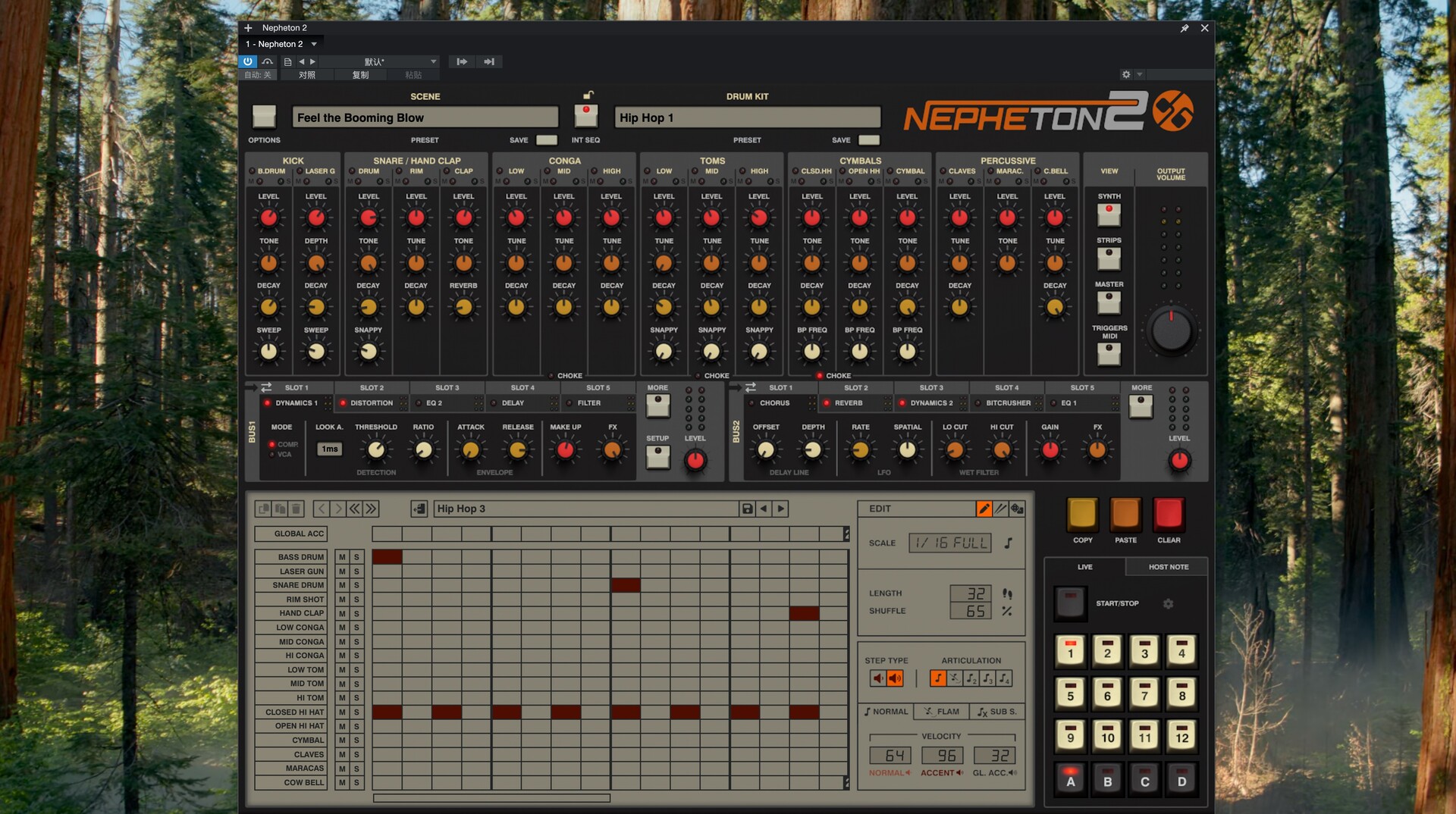Open the BUS1 DYNAMICS 1 slot selector
Image resolution: width=1456 pixels, height=814 pixels.
point(297,403)
